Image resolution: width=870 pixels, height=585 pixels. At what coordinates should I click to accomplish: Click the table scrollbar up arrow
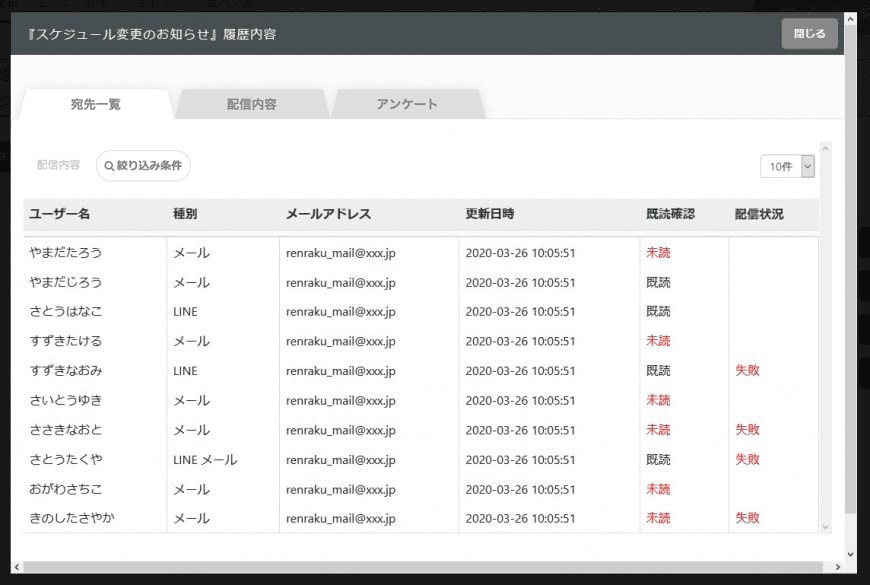tap(825, 148)
